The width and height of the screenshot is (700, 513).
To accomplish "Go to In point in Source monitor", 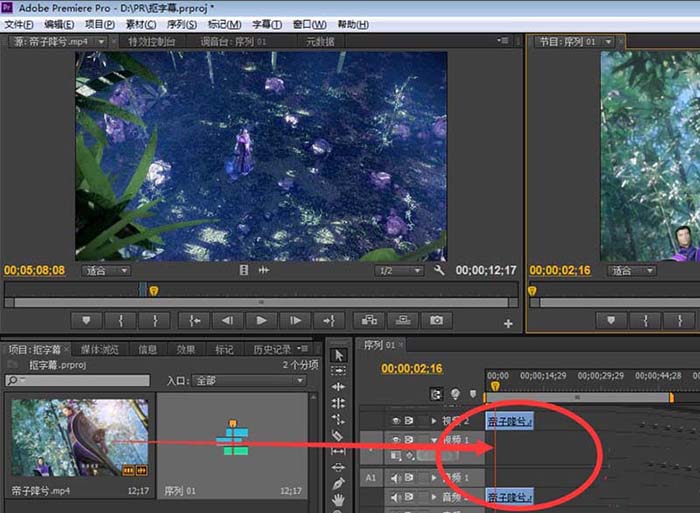I will [x=194, y=321].
